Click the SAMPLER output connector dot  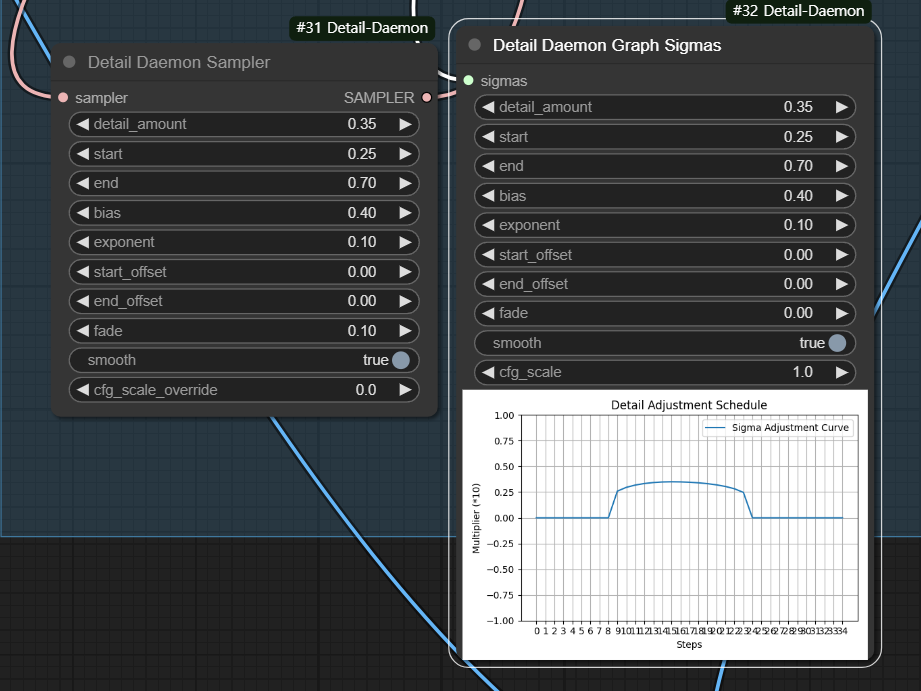tap(427, 98)
